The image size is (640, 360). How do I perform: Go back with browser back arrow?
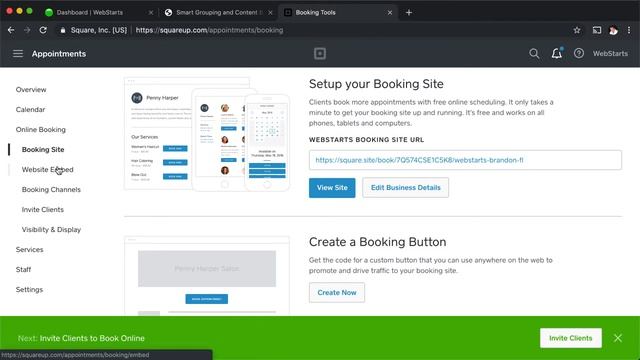click(11, 30)
